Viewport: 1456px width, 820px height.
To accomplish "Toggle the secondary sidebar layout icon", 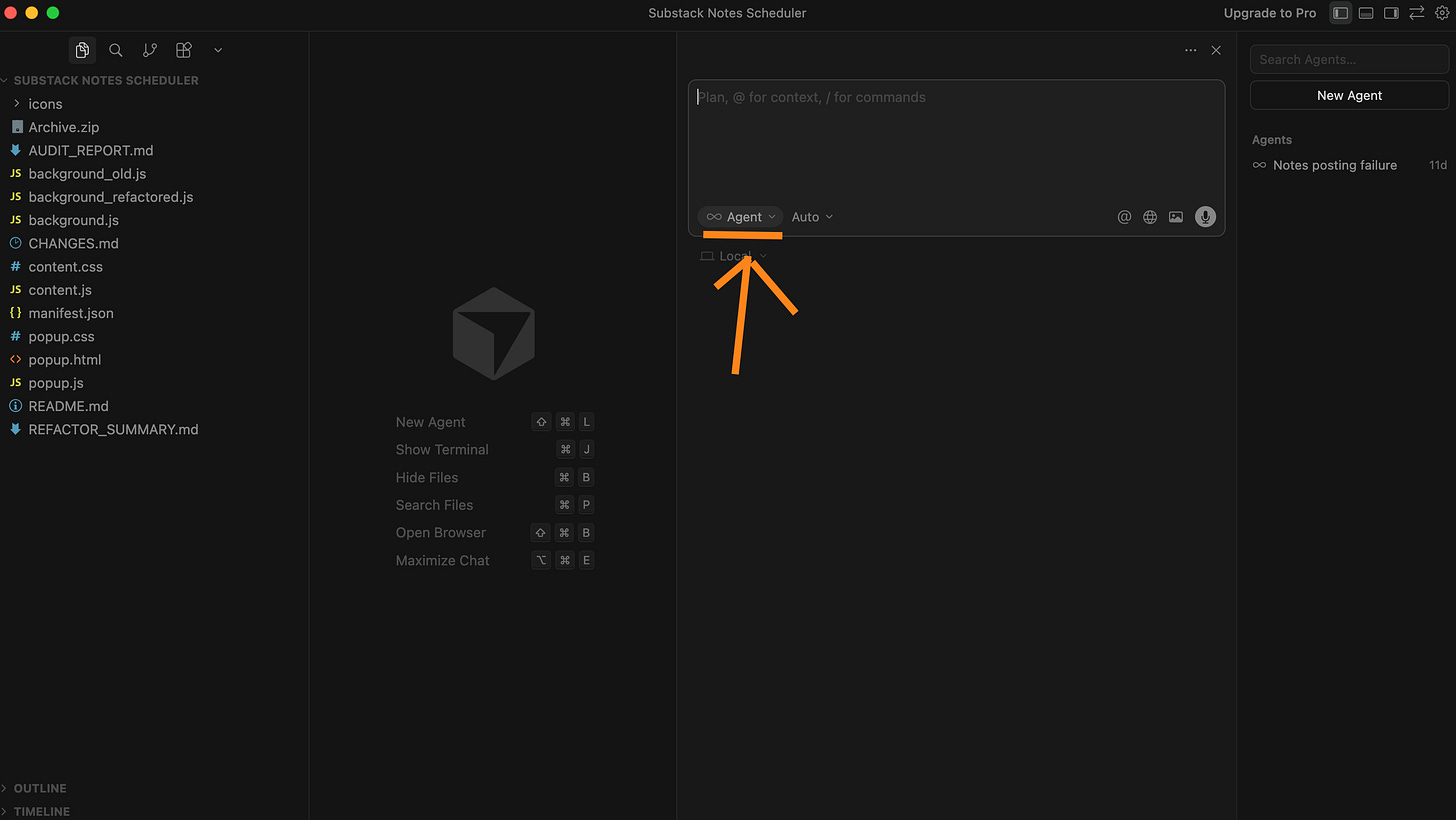I will coord(1391,13).
